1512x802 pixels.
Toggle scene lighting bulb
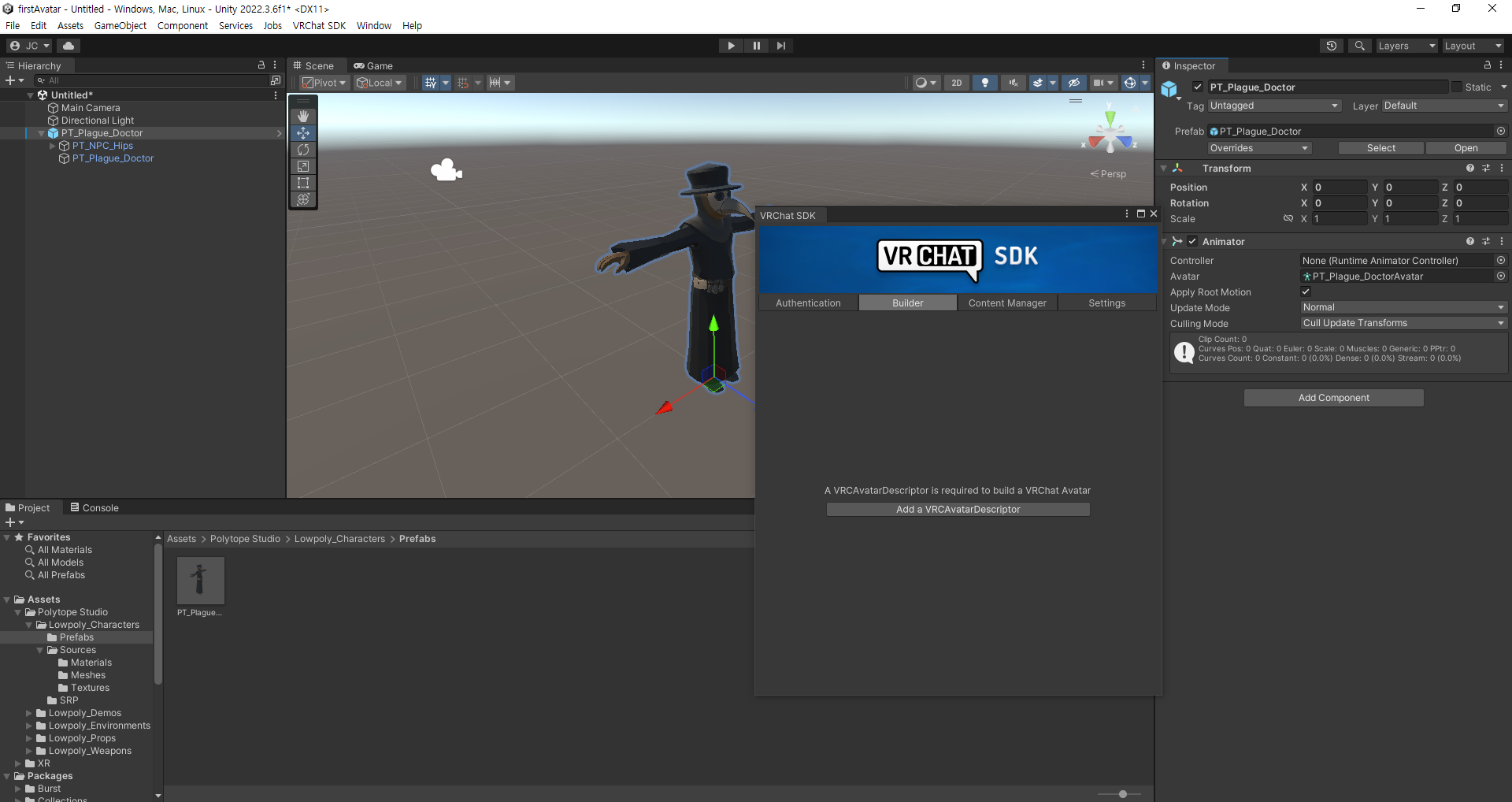984,83
